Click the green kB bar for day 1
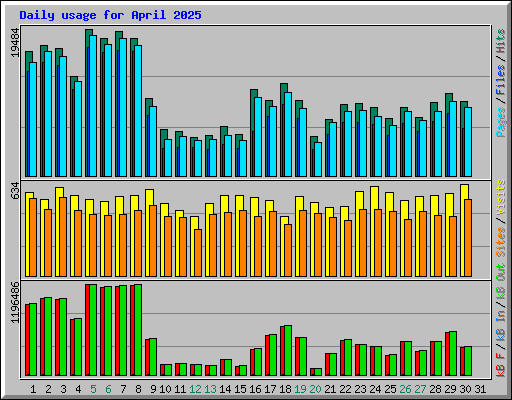 click(x=33, y=340)
